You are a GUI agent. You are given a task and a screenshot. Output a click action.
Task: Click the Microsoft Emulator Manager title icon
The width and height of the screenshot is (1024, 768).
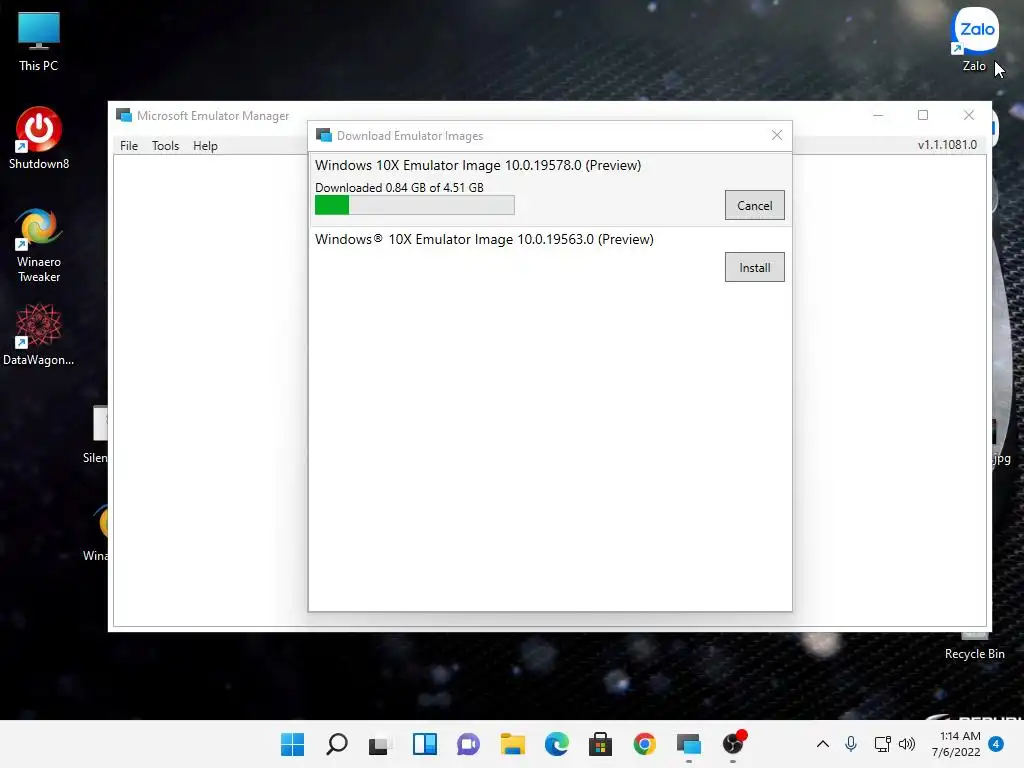coord(123,116)
